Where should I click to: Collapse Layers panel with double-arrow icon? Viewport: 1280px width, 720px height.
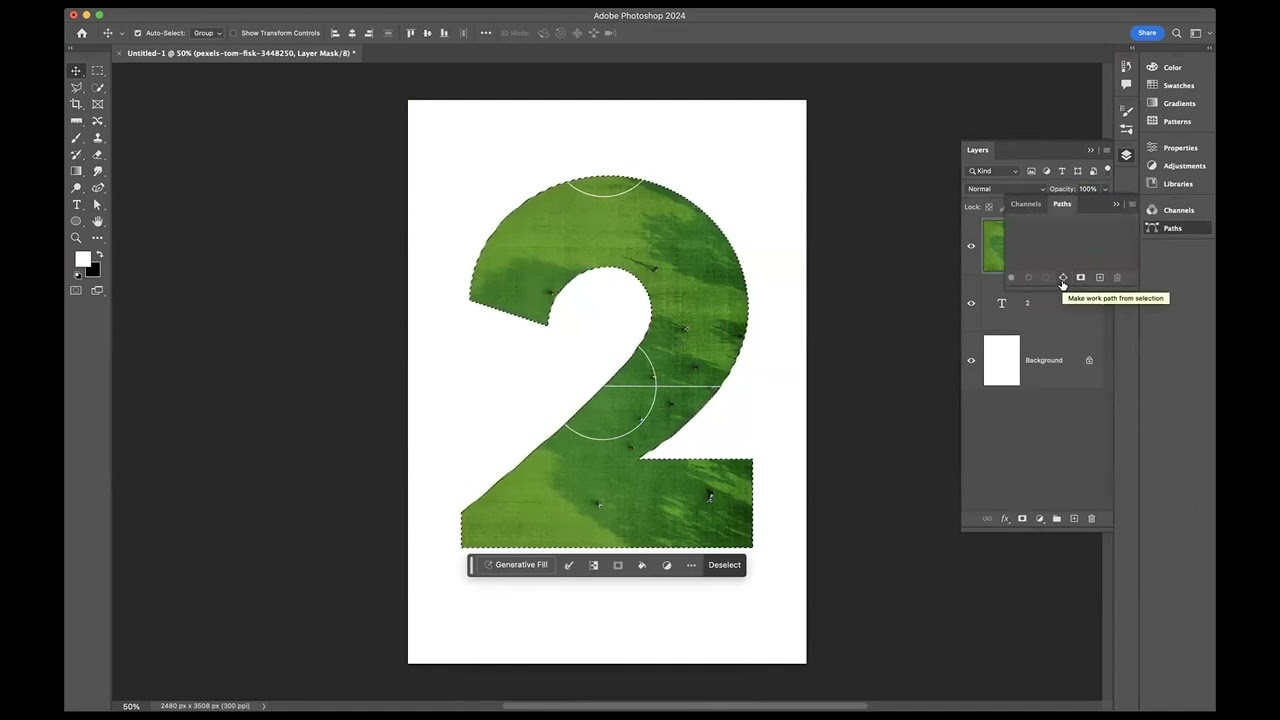(x=1091, y=150)
